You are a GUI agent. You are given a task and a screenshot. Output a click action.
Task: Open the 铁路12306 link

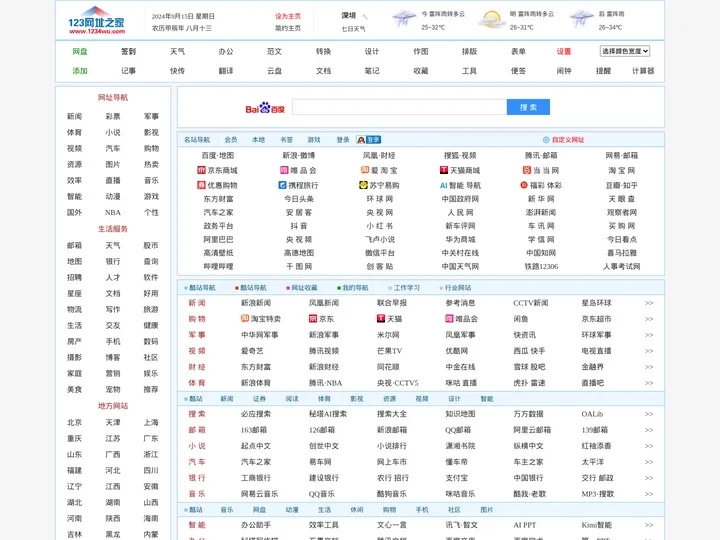[x=541, y=266]
